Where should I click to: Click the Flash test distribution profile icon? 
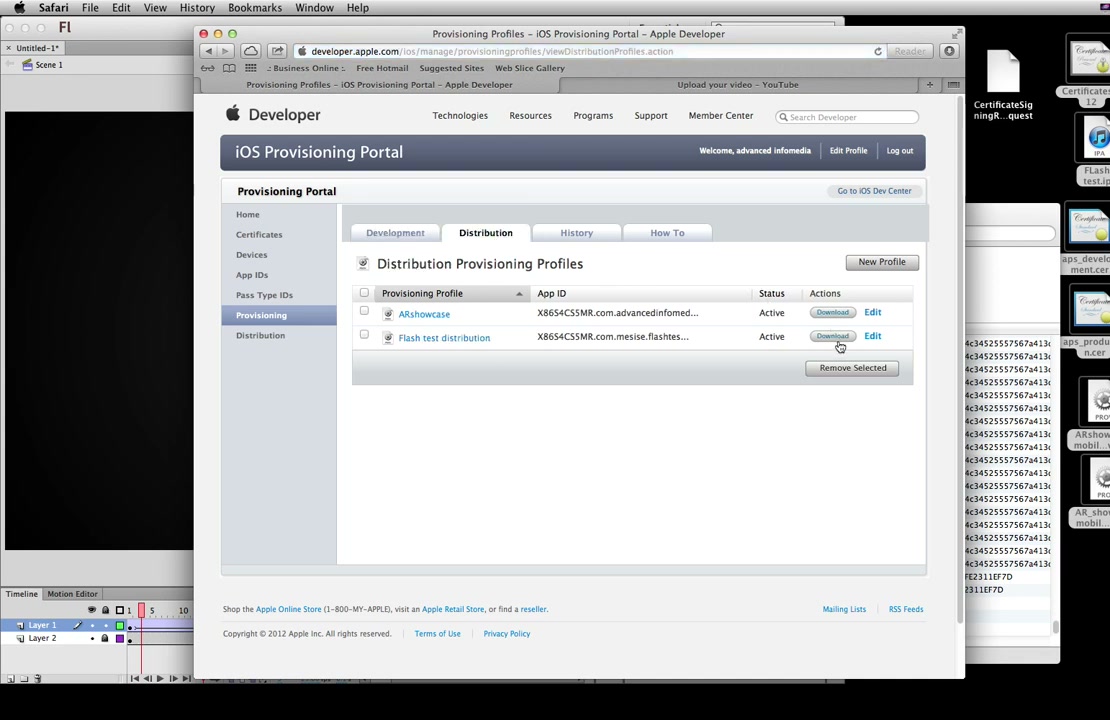(388, 338)
